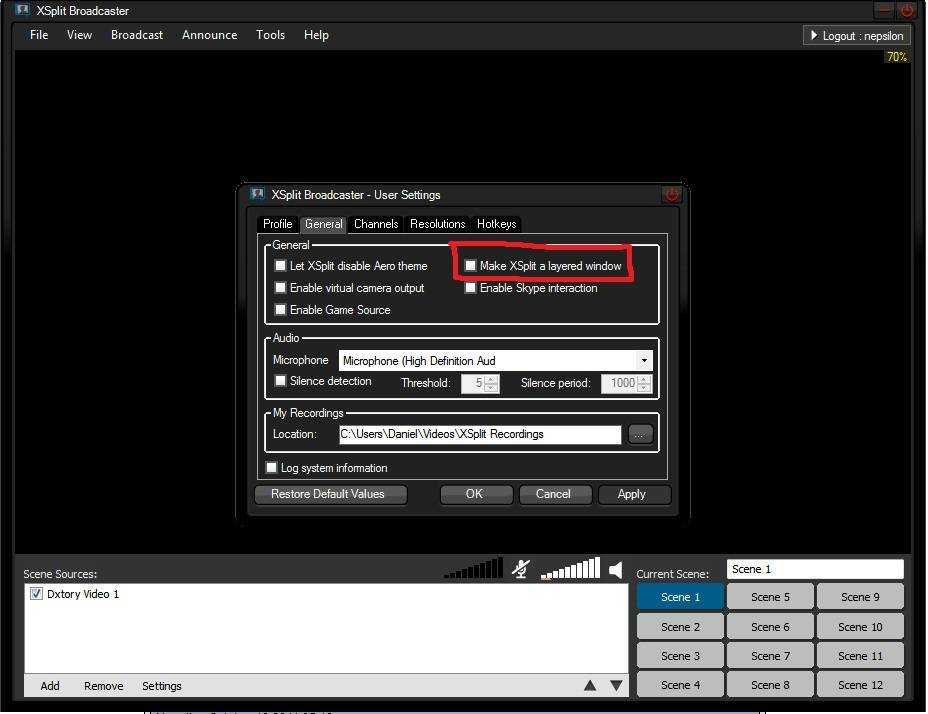The image size is (928, 714).
Task: Click XSplit Broadcaster title bar app icon
Action: (x=22, y=10)
